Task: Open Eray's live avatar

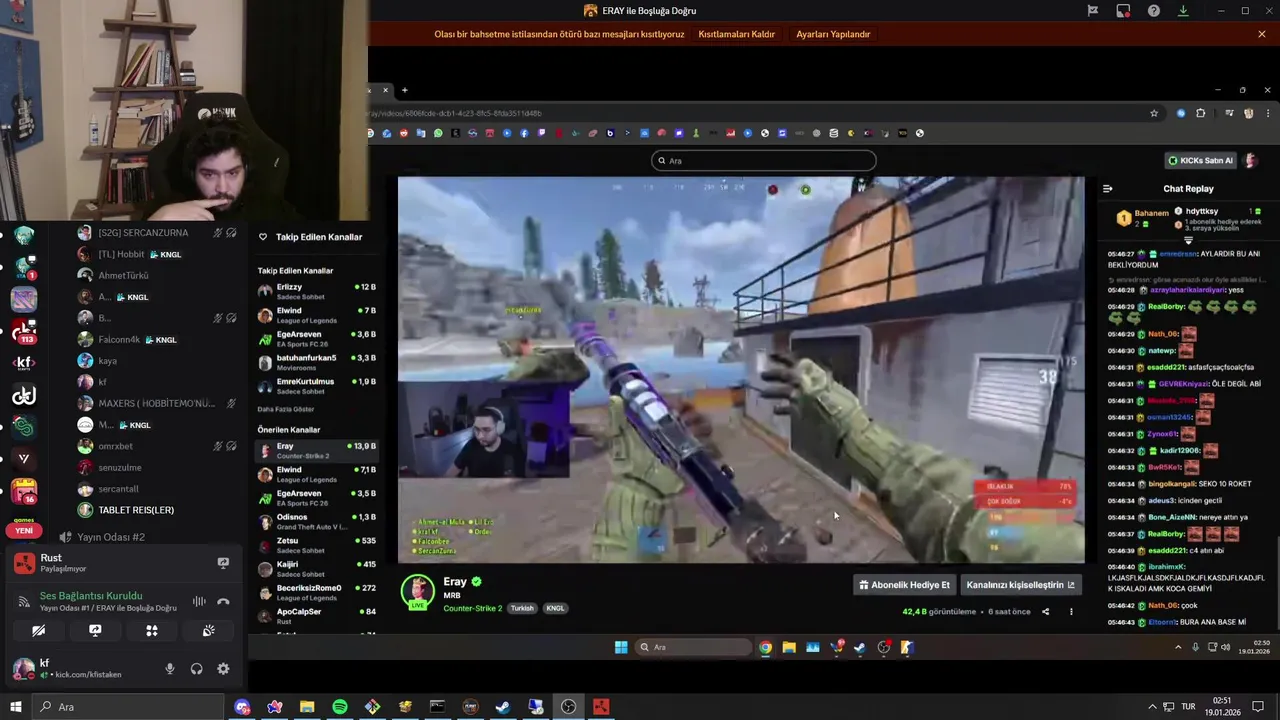Action: pos(417,591)
